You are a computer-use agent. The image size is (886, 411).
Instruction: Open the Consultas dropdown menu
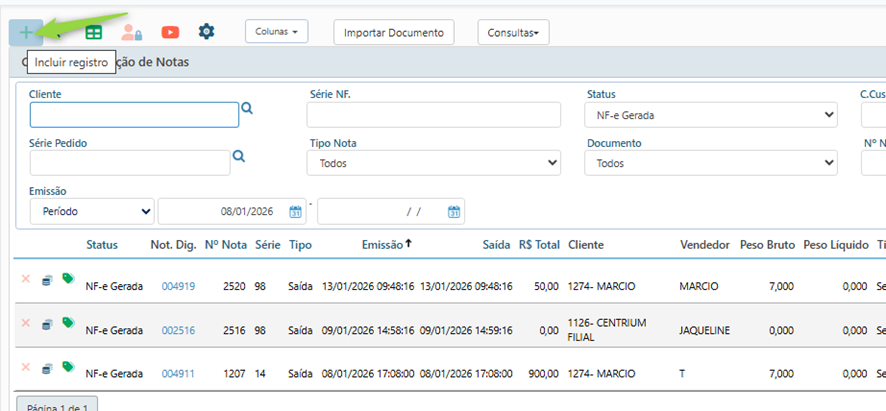click(512, 33)
